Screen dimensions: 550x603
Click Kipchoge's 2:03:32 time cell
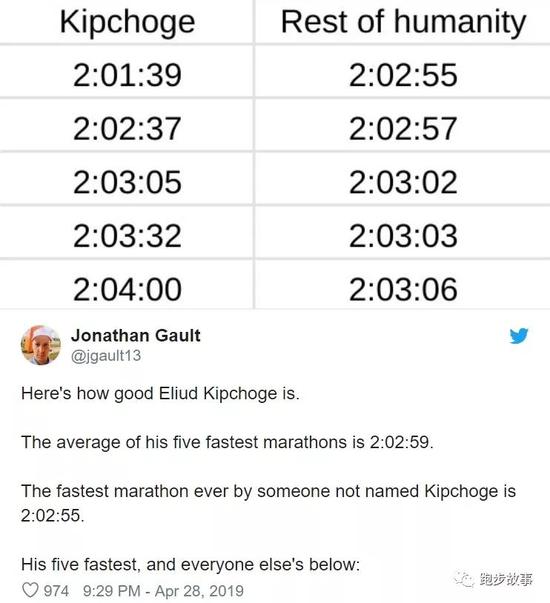click(127, 233)
